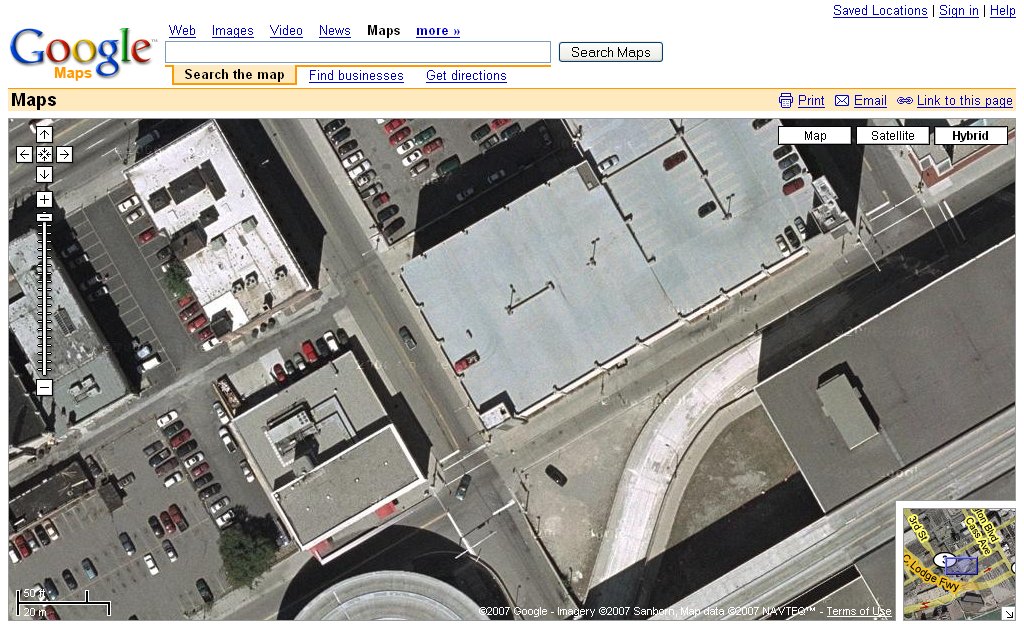Pan the map down with the arrow
Screen dimensions: 1024x624
[44, 174]
